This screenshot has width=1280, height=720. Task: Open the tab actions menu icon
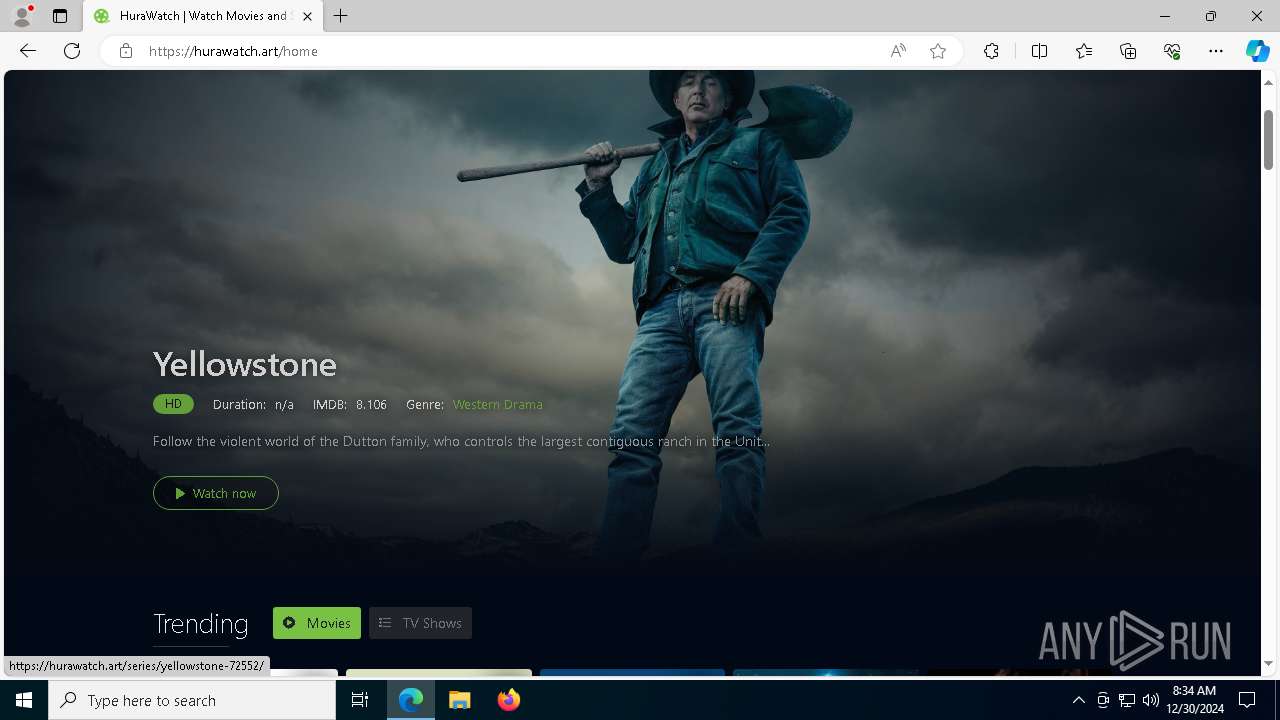[x=60, y=16]
